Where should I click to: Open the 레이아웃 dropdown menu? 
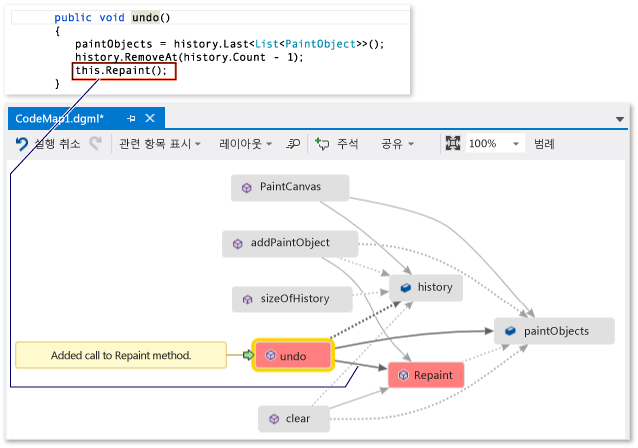click(245, 144)
